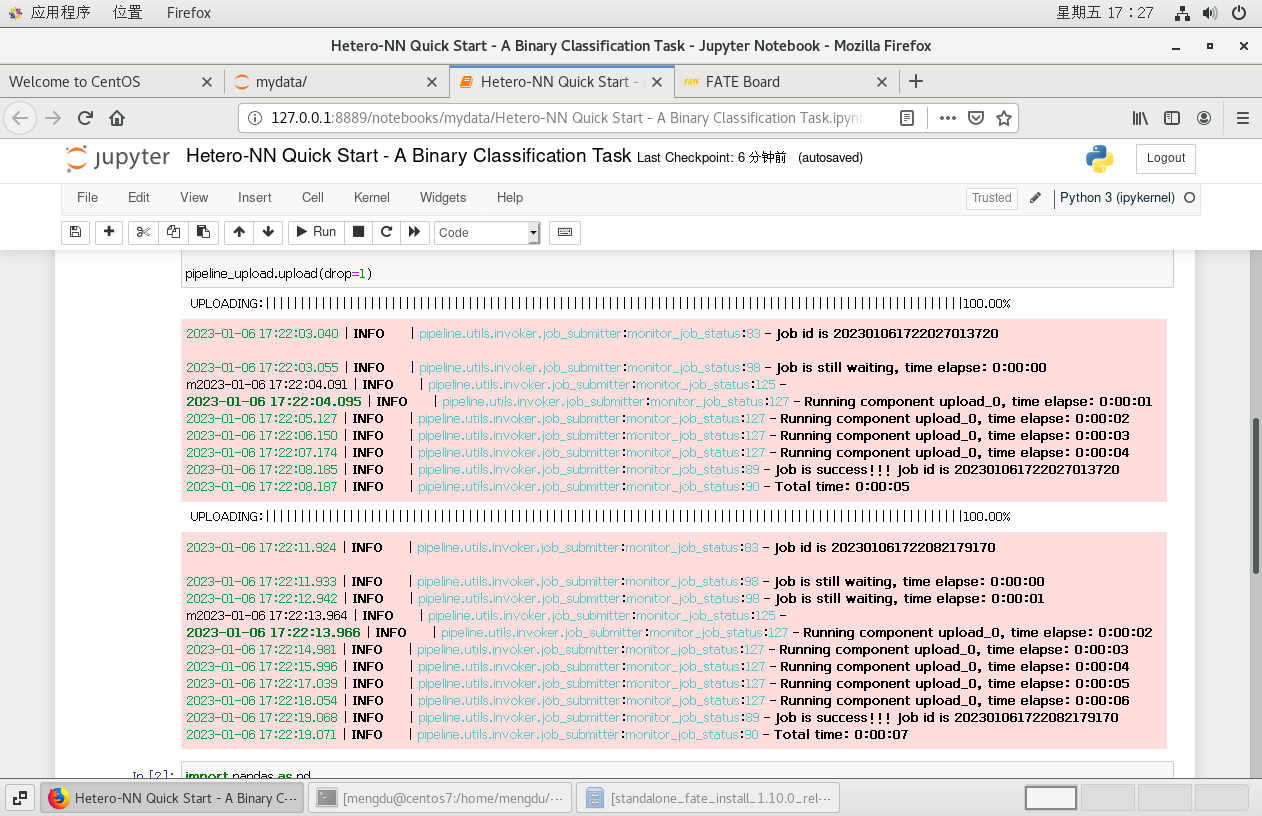Toggle reader view icon
This screenshot has height=816, width=1262.
[x=906, y=118]
